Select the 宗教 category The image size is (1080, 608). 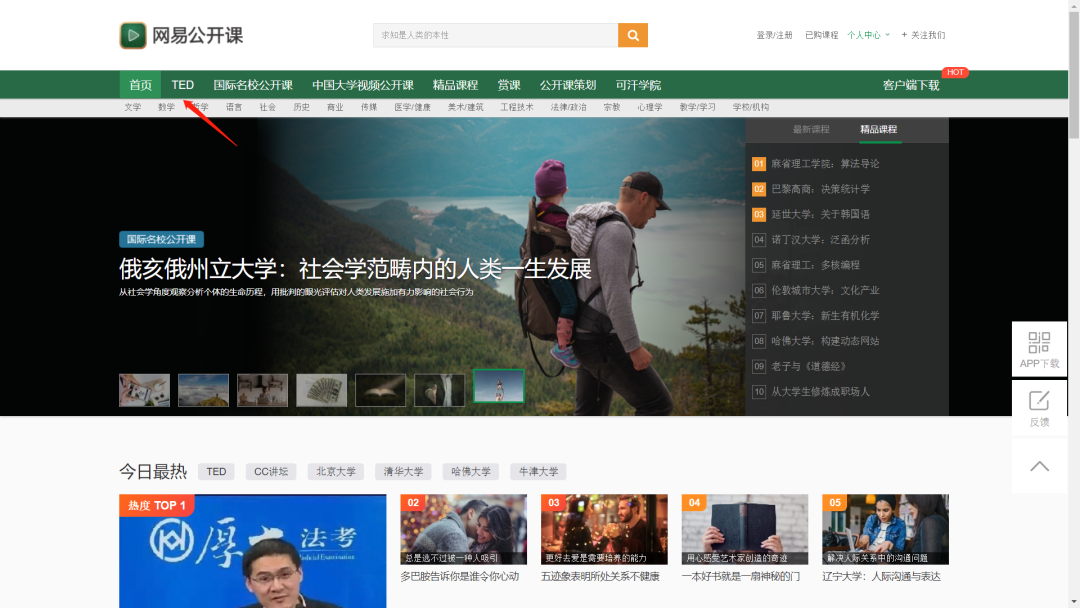coord(612,107)
